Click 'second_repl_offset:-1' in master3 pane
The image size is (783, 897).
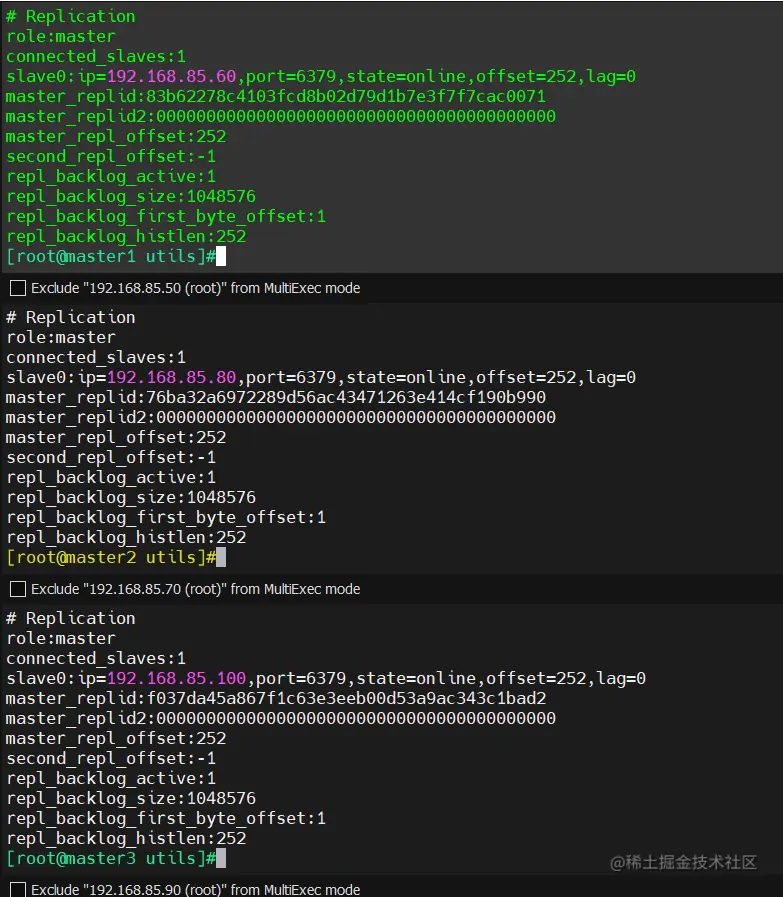pos(111,758)
